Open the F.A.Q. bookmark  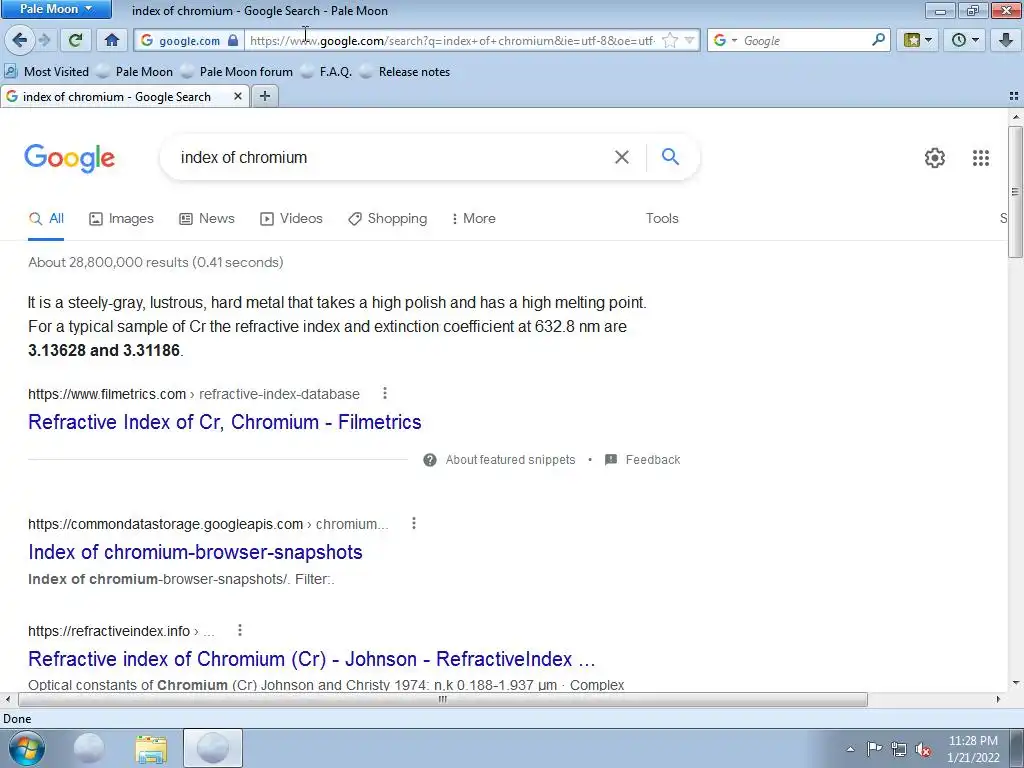[326, 72]
